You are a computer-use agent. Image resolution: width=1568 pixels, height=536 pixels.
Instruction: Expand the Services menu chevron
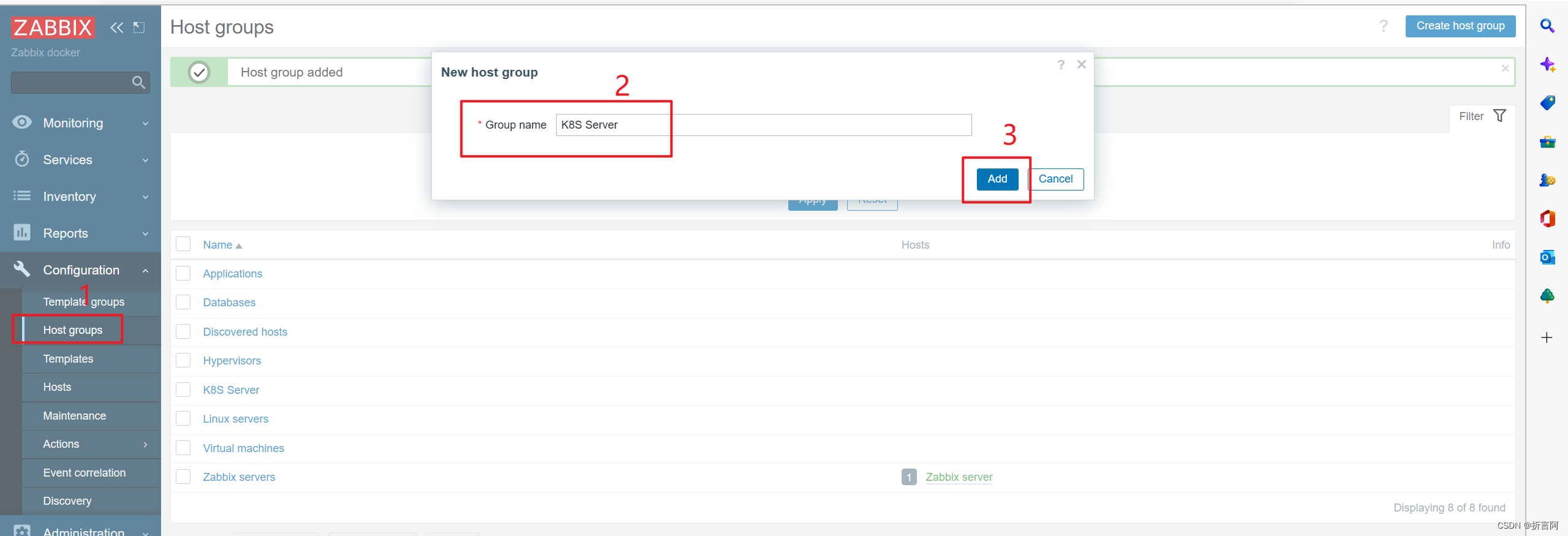146,160
